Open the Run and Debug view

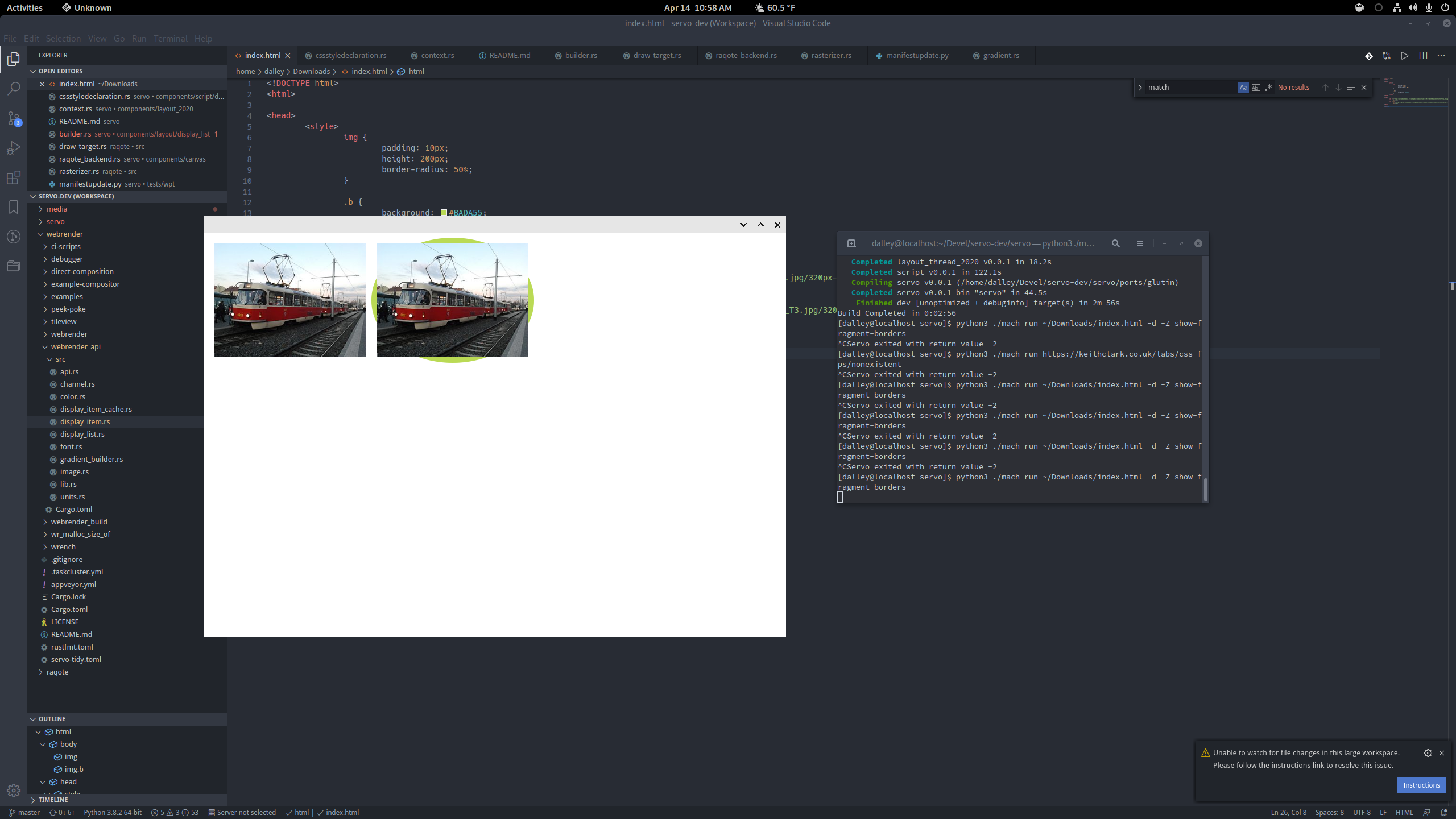click(x=14, y=148)
